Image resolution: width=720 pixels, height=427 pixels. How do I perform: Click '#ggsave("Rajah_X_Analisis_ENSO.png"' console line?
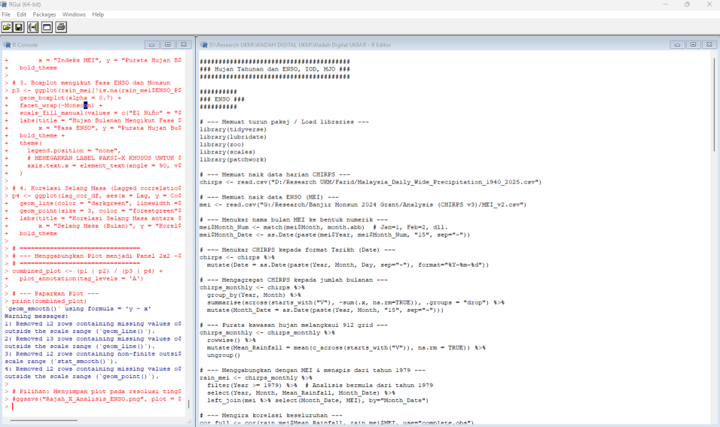click(x=96, y=399)
